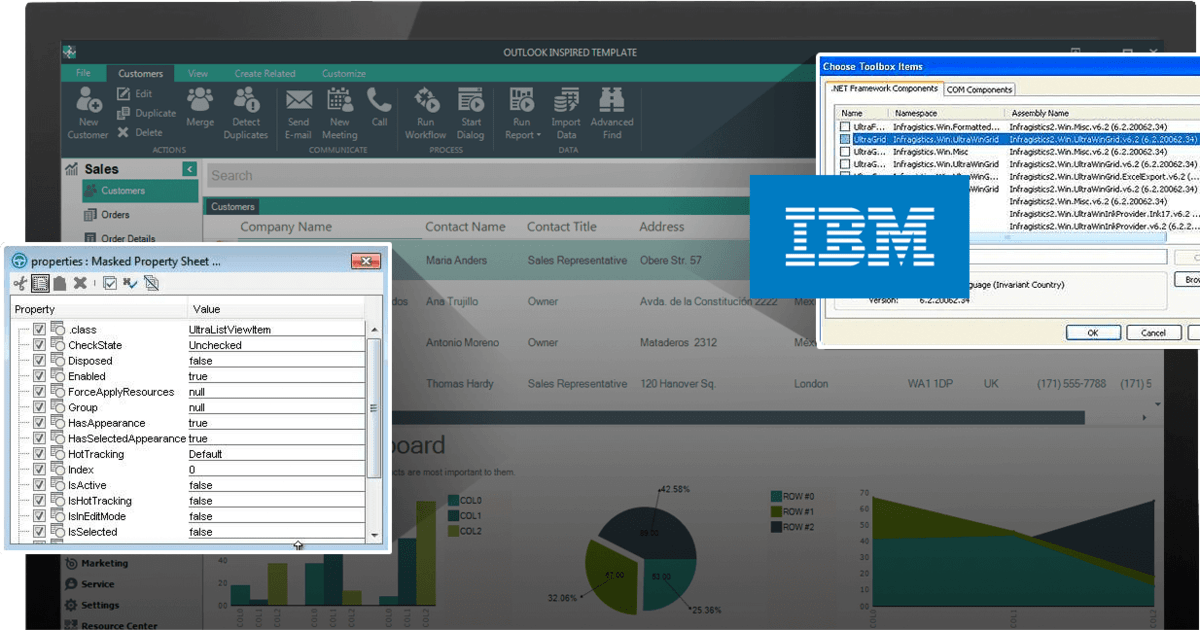Click Property Sheet scrollbar up arrow
Screen dimensions: 1200x630
pyautogui.click(x=375, y=329)
